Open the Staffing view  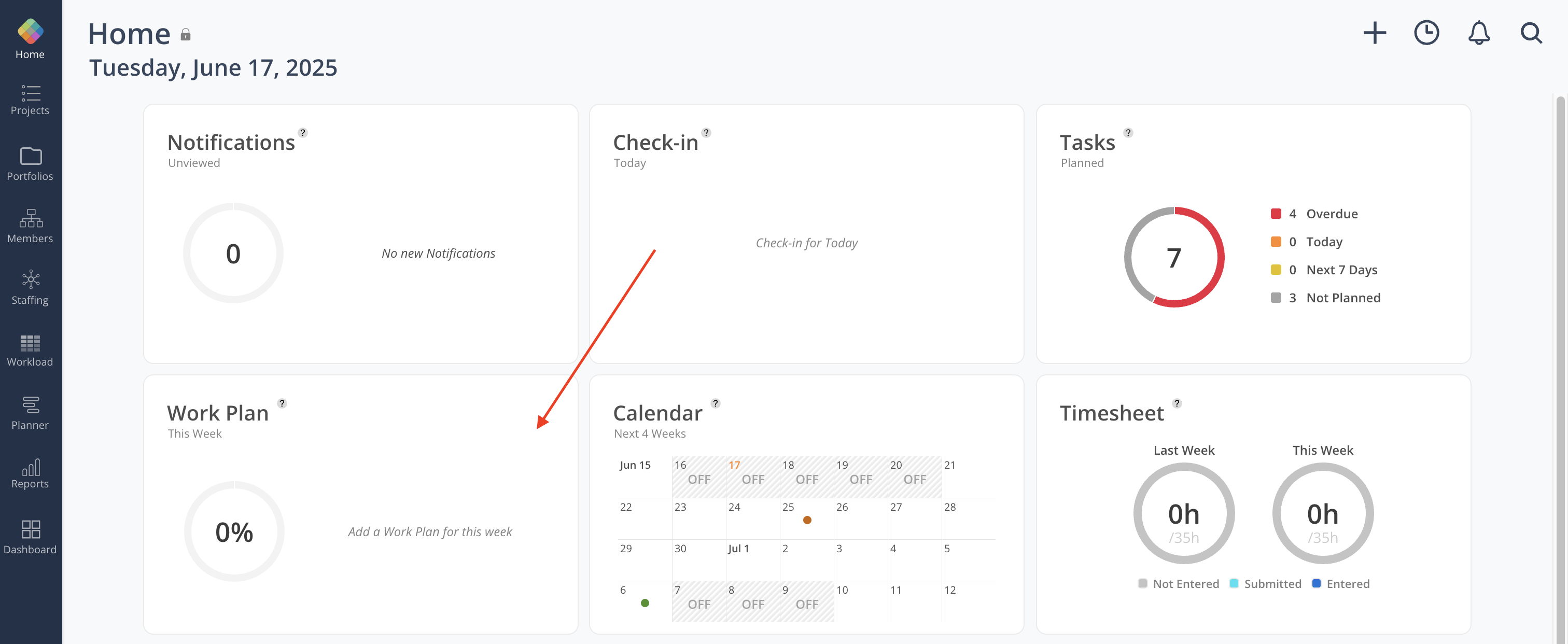[x=30, y=288]
